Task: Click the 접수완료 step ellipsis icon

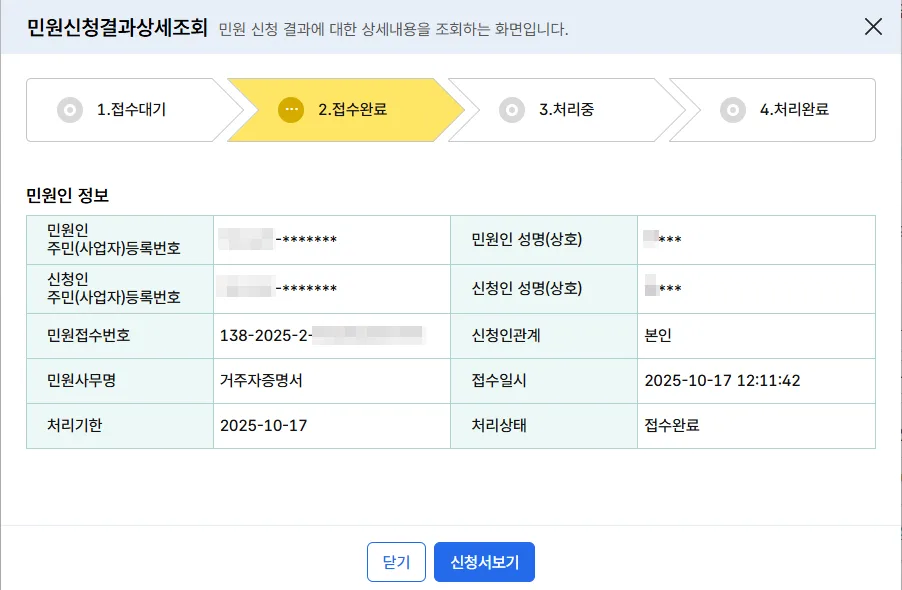Action: point(291,110)
